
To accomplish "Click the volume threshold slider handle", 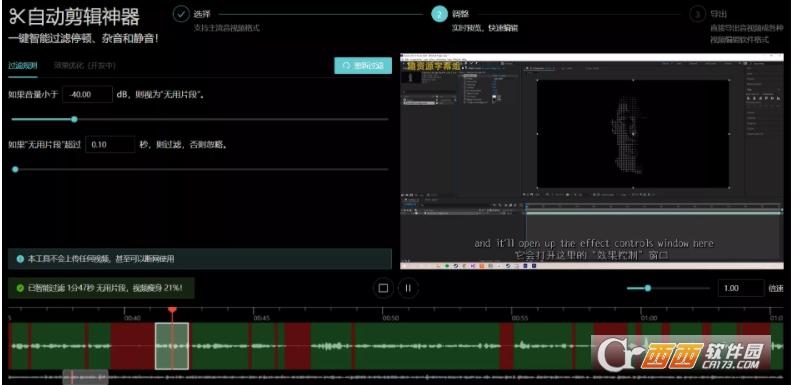I will pyautogui.click(x=74, y=120).
